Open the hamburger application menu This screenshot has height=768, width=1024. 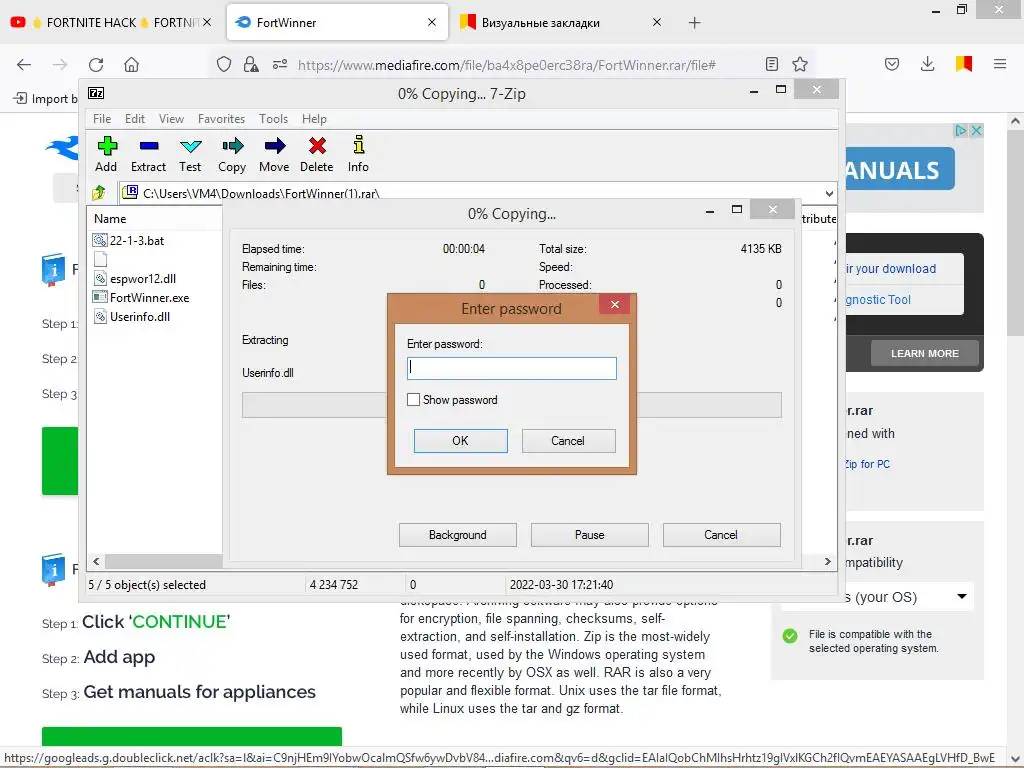coord(1000,64)
